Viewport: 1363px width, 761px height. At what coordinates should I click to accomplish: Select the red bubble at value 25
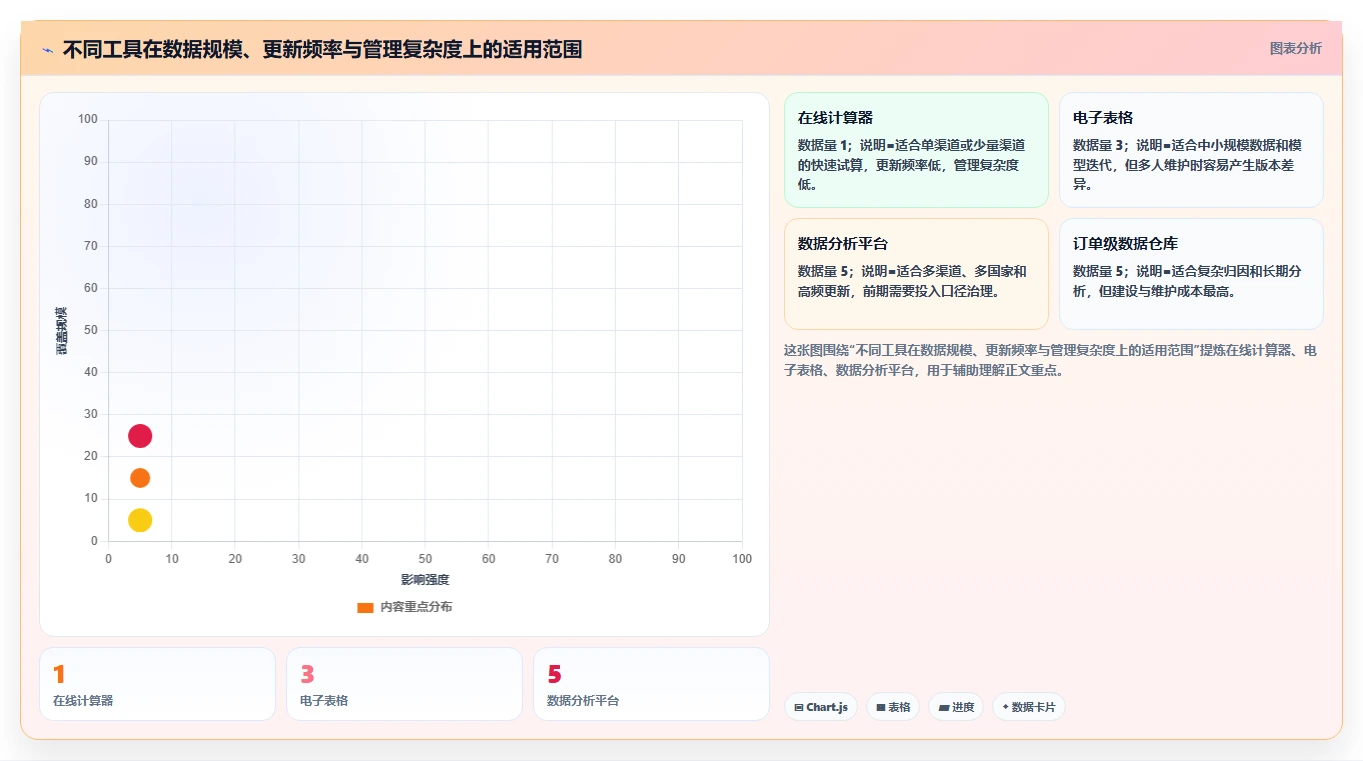pyautogui.click(x=140, y=436)
